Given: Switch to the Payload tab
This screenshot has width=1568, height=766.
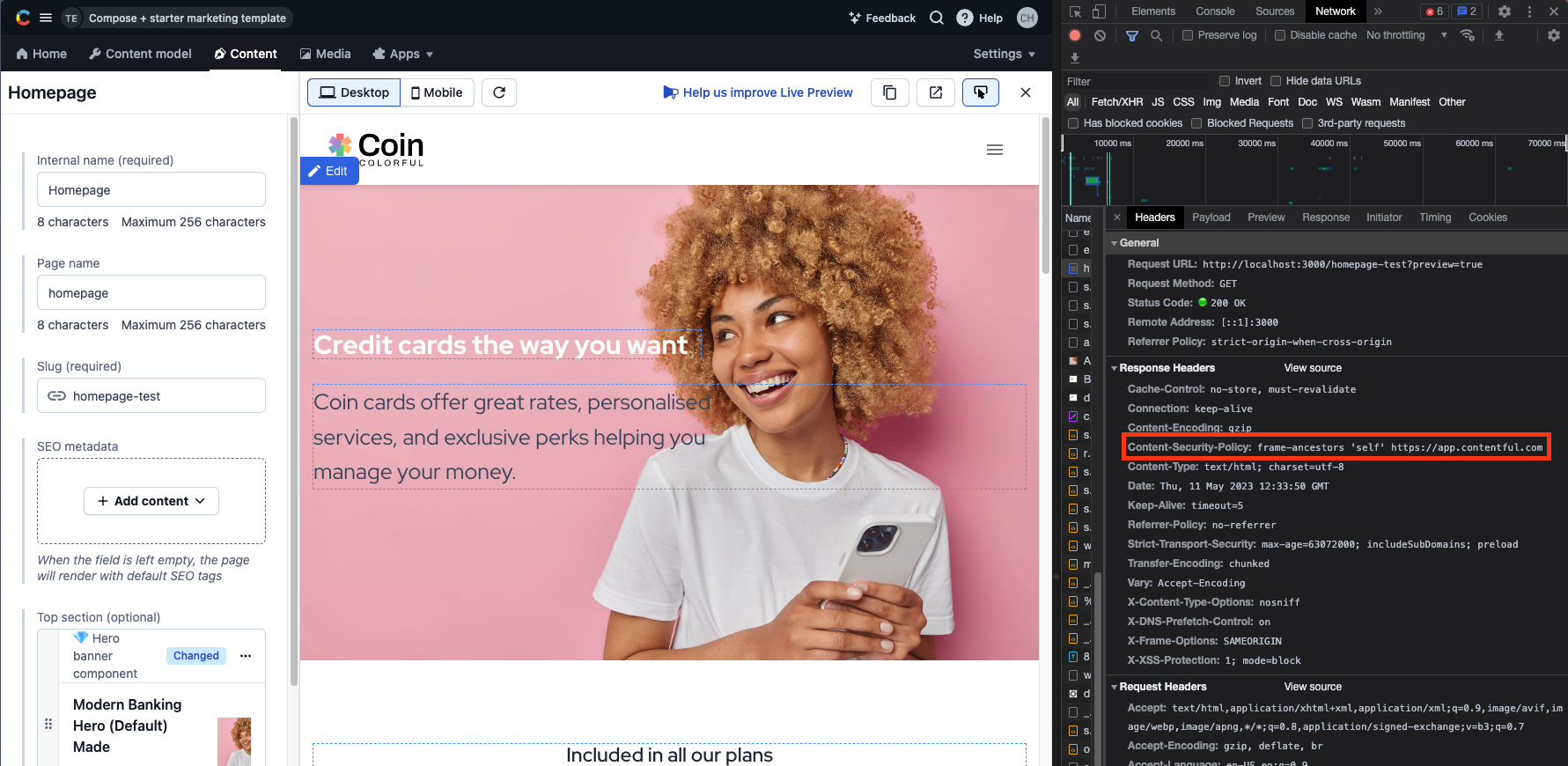Looking at the screenshot, I should 1211,217.
